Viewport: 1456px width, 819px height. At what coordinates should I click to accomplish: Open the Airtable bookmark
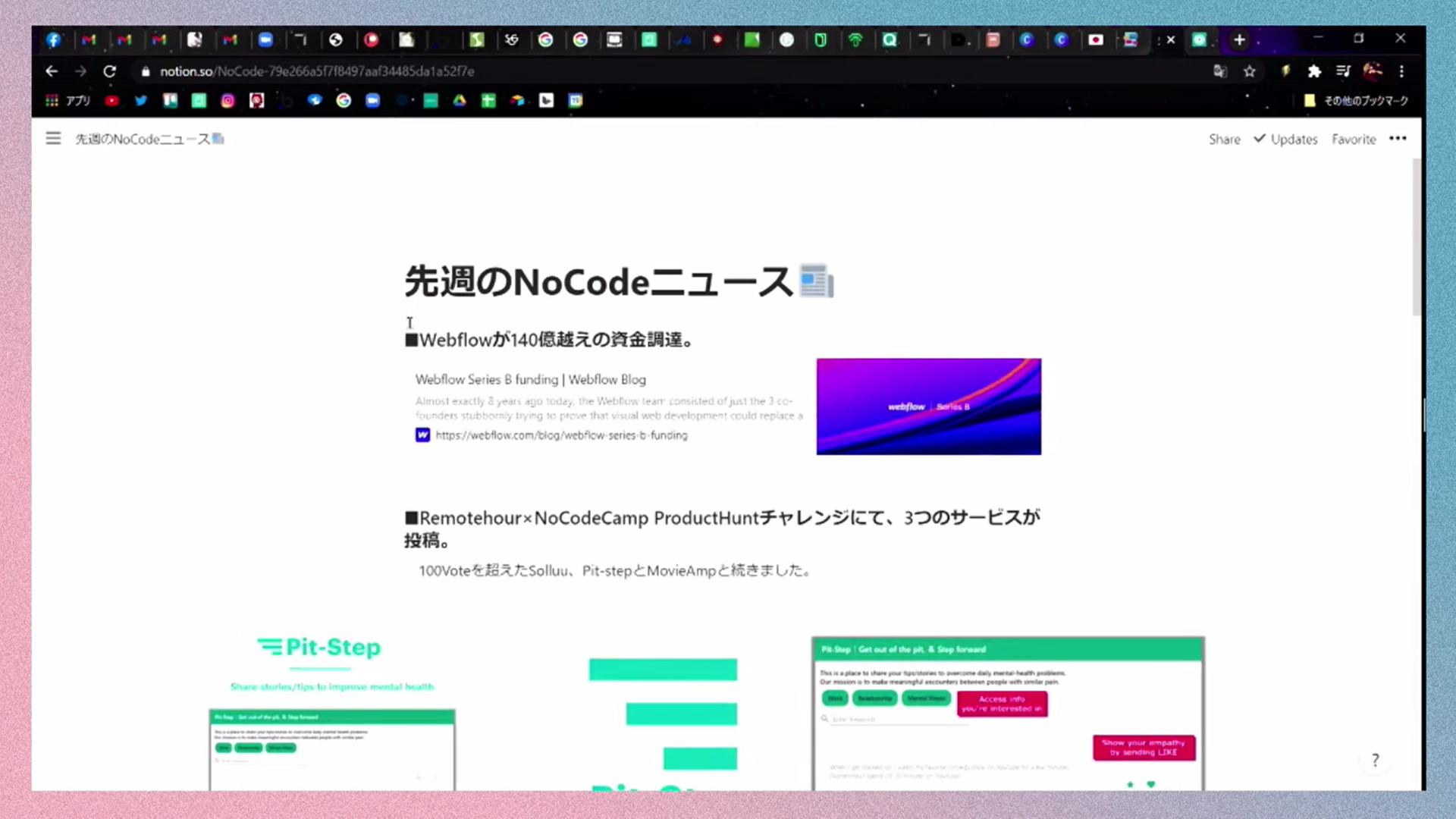(x=517, y=101)
